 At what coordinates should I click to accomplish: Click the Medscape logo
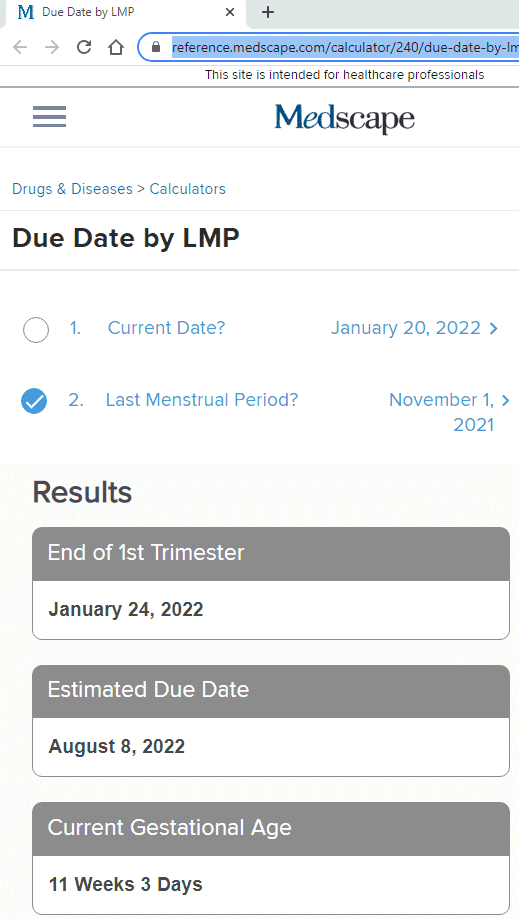click(344, 118)
